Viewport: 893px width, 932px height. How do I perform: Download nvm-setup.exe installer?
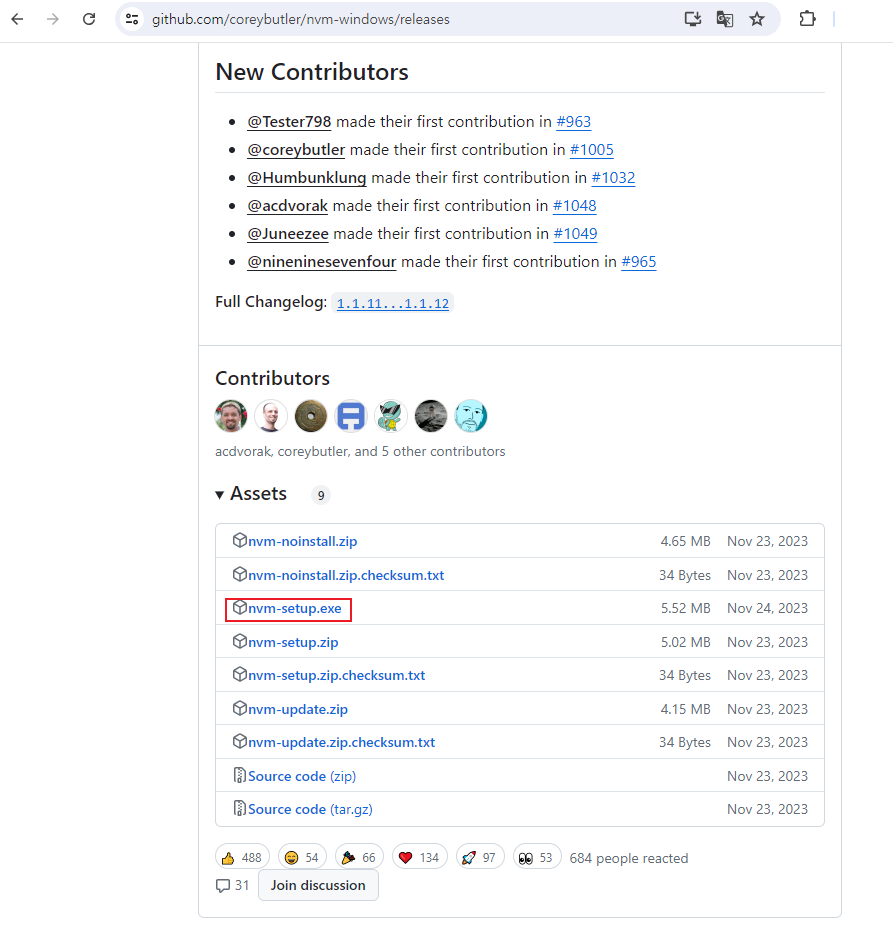tap(294, 609)
